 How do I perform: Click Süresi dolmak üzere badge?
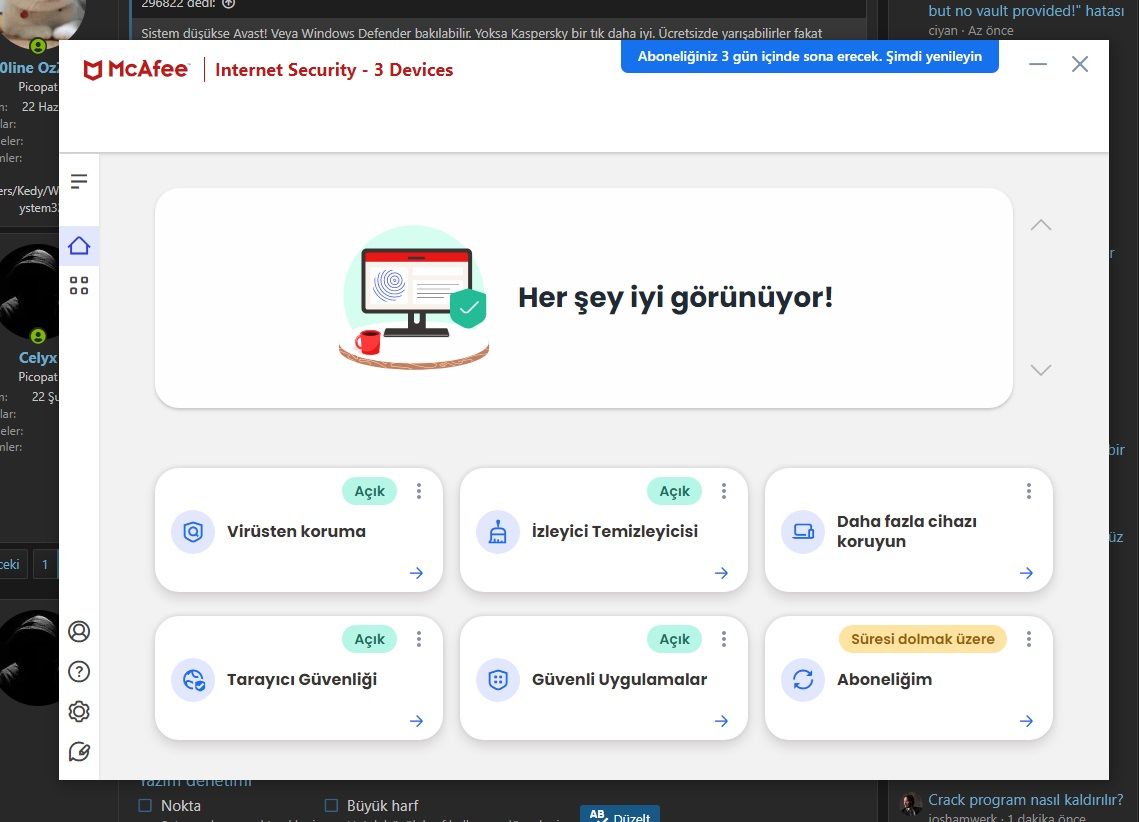click(x=923, y=639)
